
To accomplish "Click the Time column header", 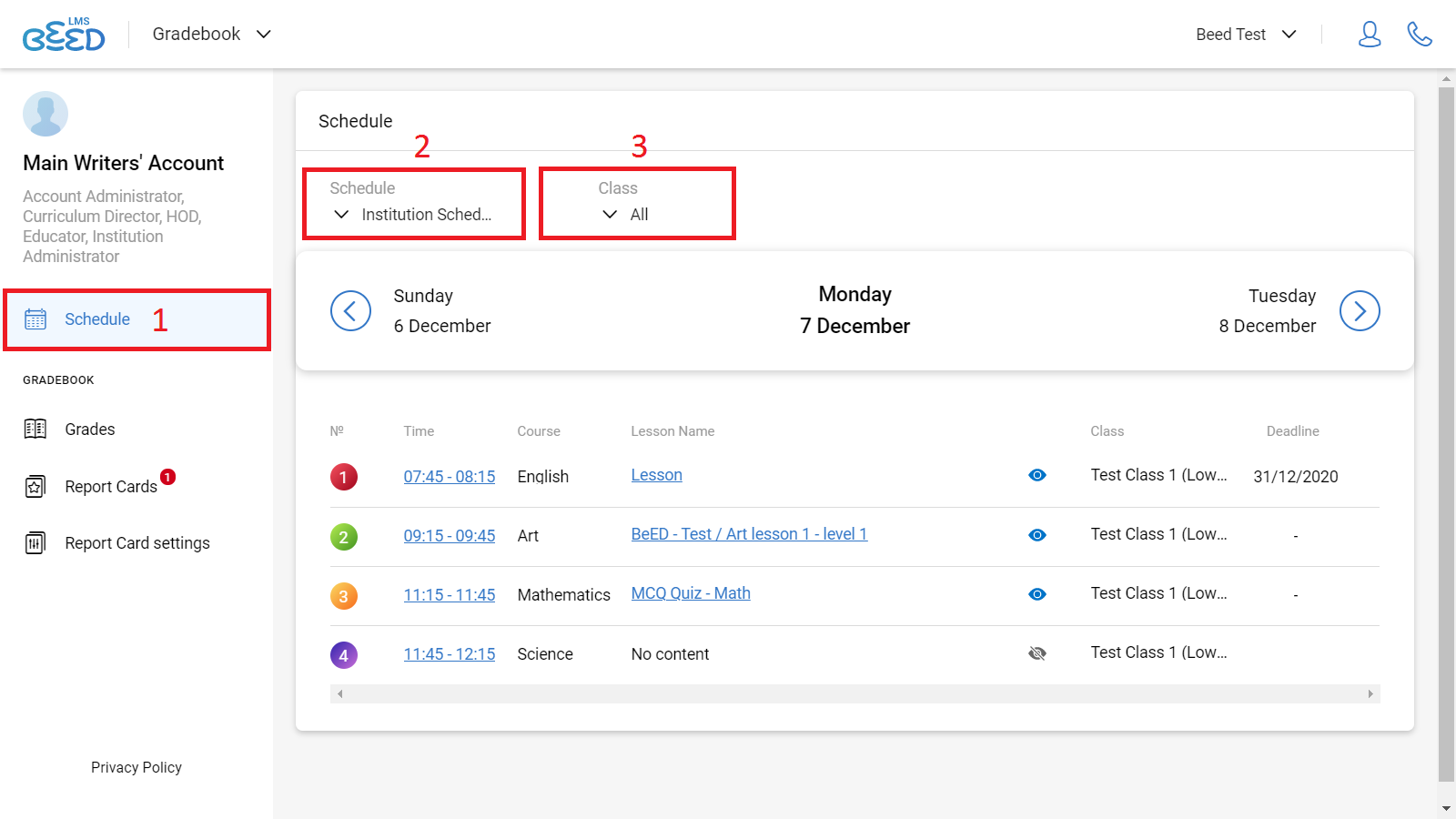I will (x=419, y=431).
